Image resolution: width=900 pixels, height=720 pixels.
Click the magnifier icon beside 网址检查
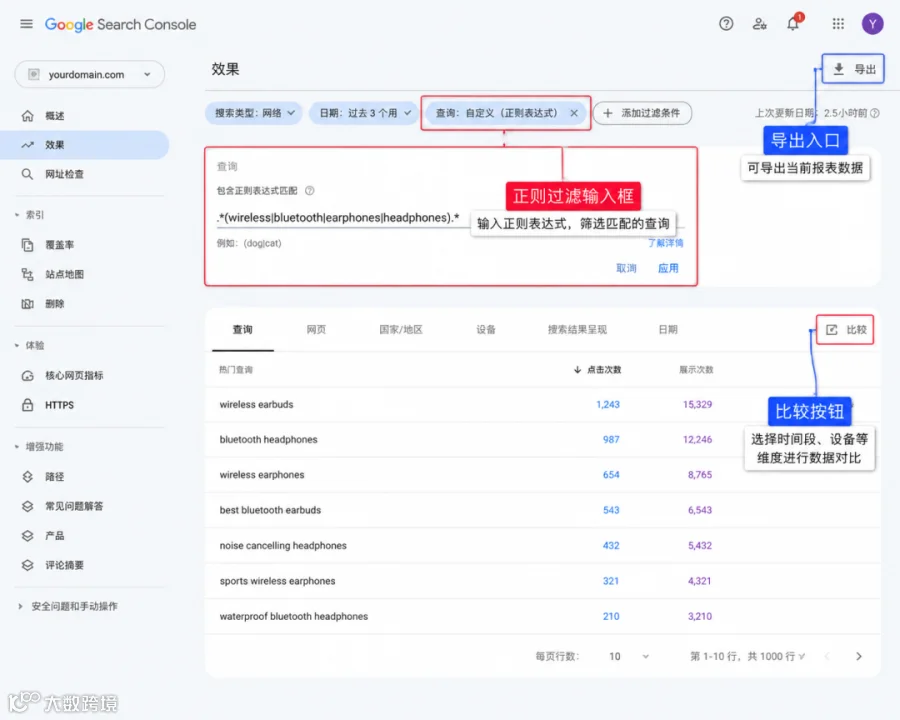click(27, 174)
